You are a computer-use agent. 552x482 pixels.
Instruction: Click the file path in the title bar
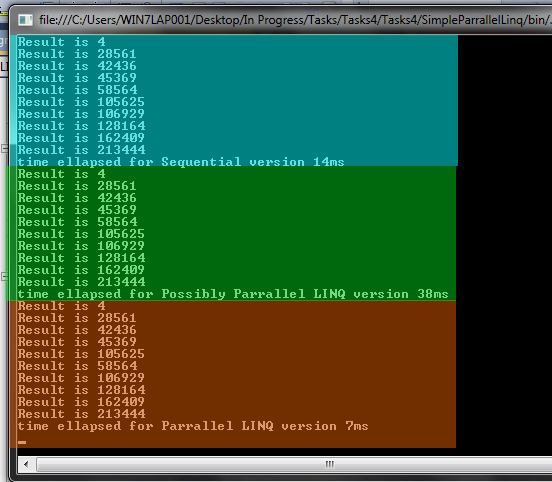coord(295,20)
